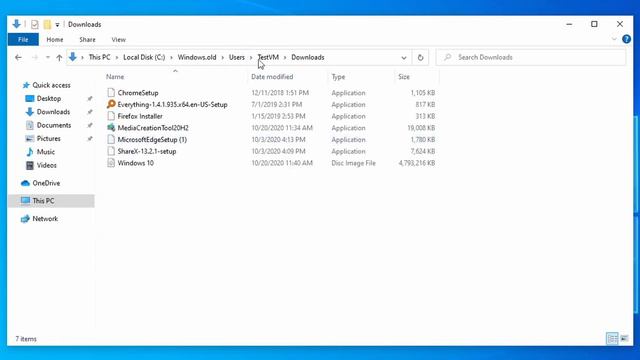Image resolution: width=640 pixels, height=360 pixels.
Task: Click the MicrosoftEdgeSetup (1) file icon
Action: pyautogui.click(x=111, y=140)
